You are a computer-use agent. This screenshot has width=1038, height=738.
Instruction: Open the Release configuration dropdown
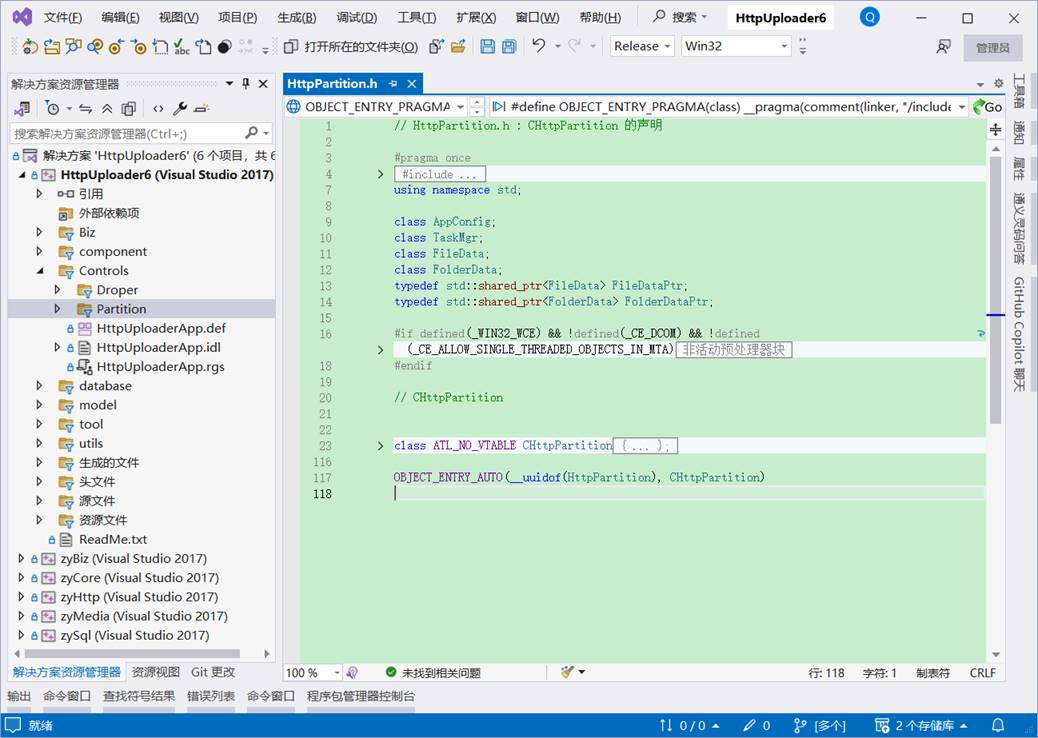pos(642,47)
